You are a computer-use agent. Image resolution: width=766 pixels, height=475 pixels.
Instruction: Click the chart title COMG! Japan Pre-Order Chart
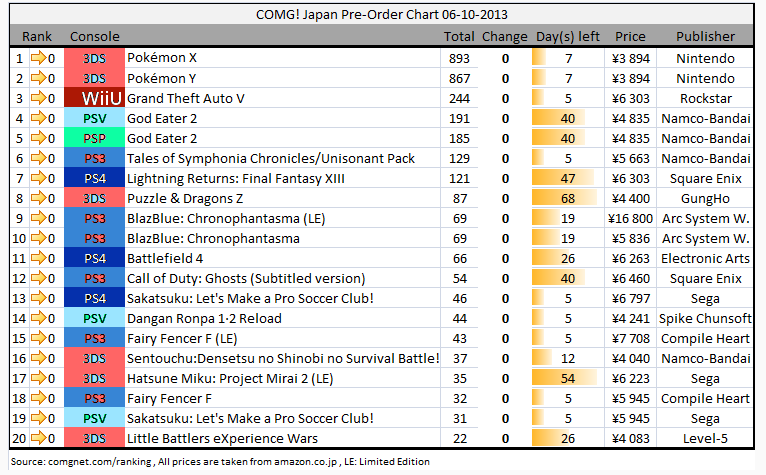383,15
